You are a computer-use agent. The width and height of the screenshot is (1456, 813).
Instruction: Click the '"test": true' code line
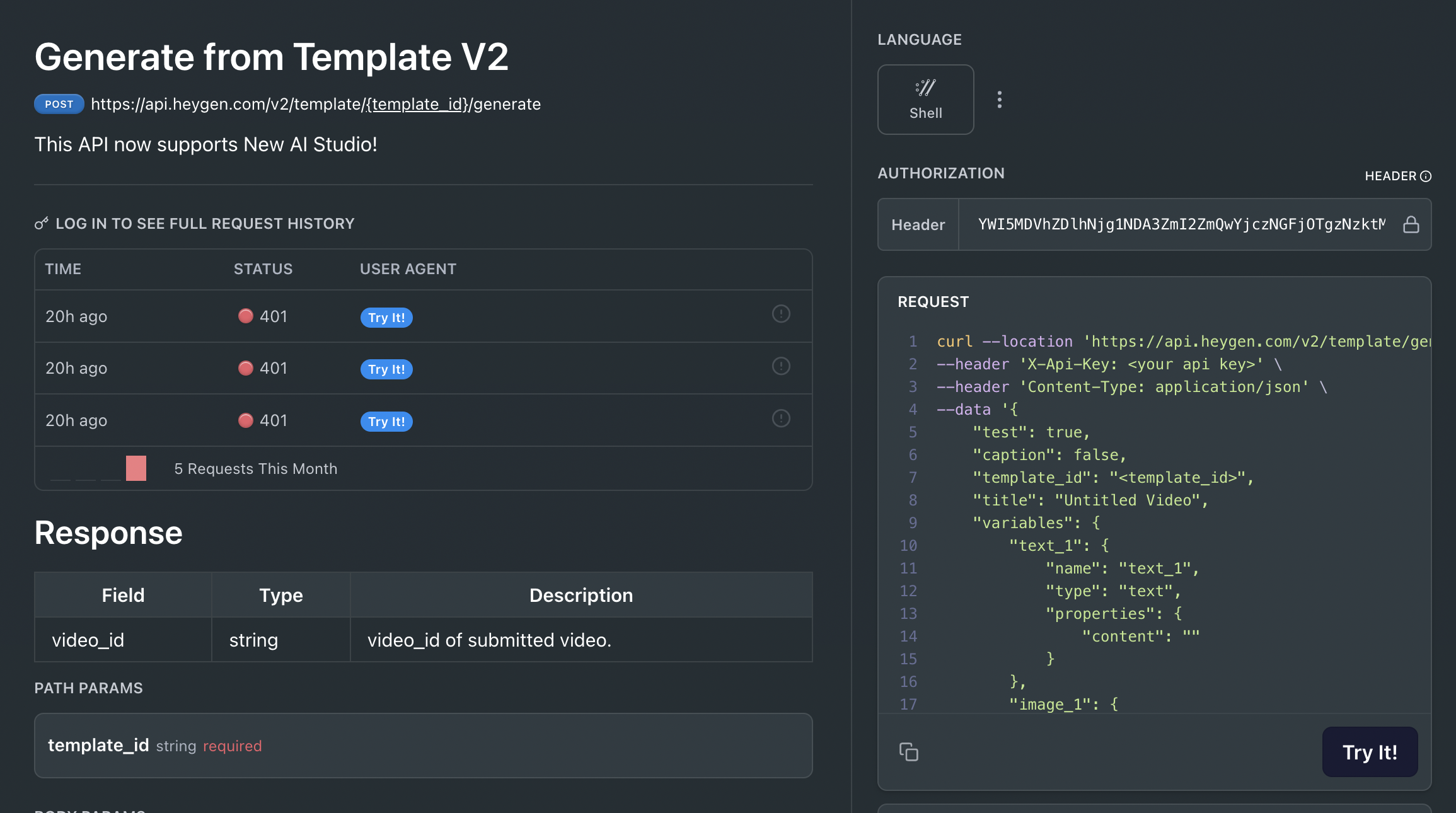click(x=1031, y=432)
